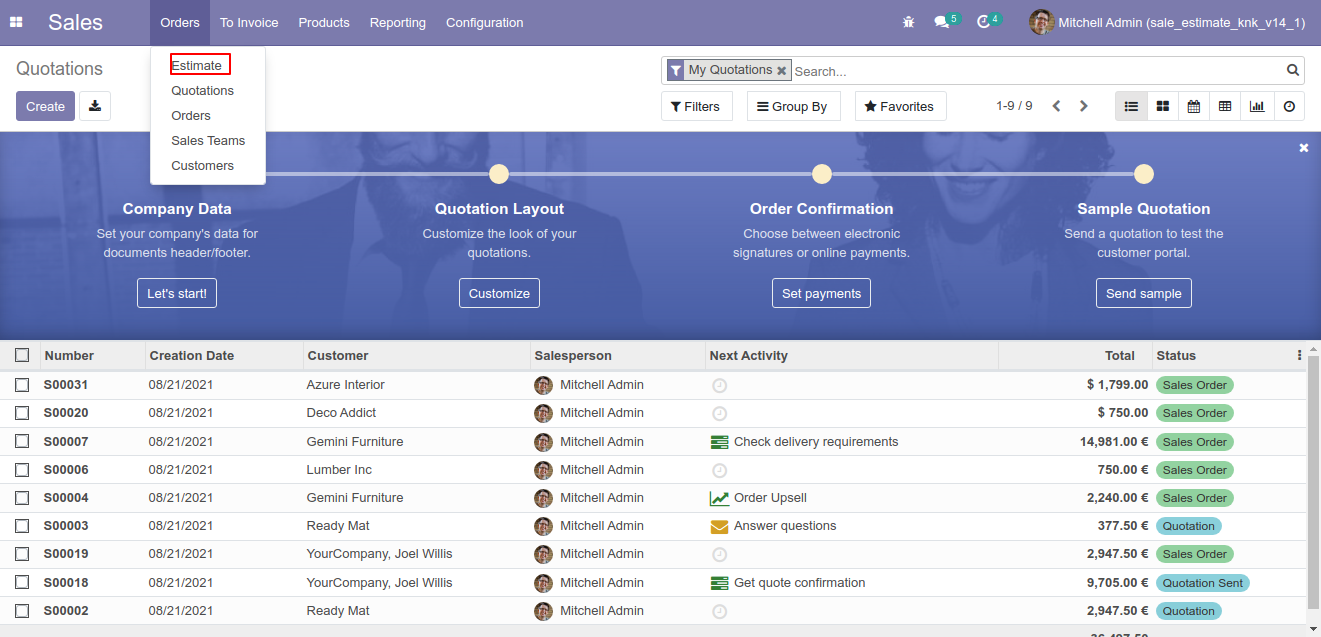Switch to the kanban view
Image resolution: width=1321 pixels, height=637 pixels.
(x=1162, y=106)
